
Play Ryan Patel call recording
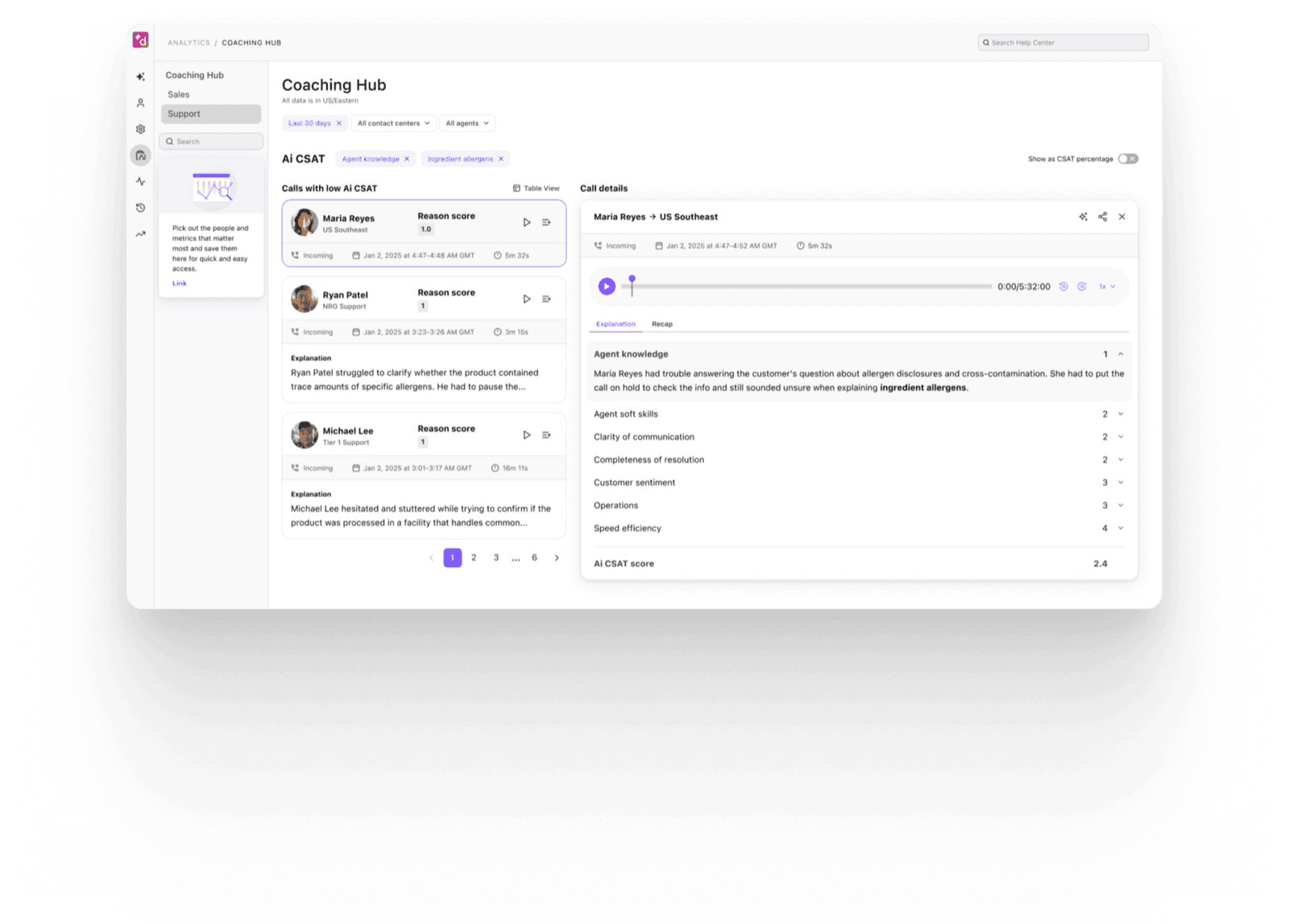click(x=526, y=299)
